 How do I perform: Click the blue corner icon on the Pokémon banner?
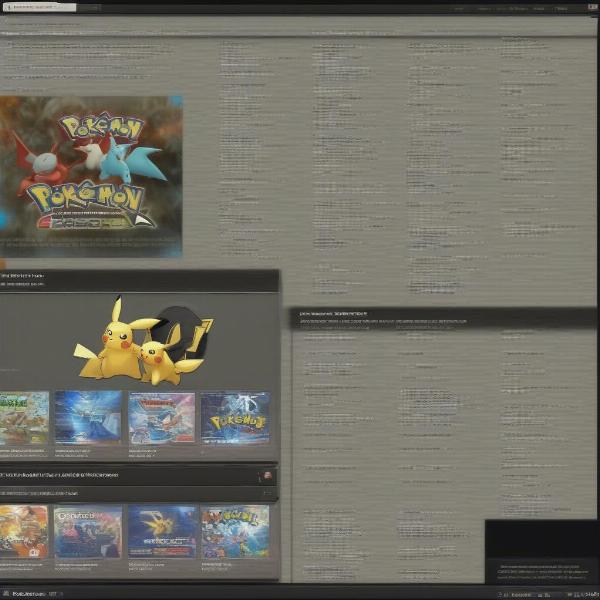tap(176, 101)
